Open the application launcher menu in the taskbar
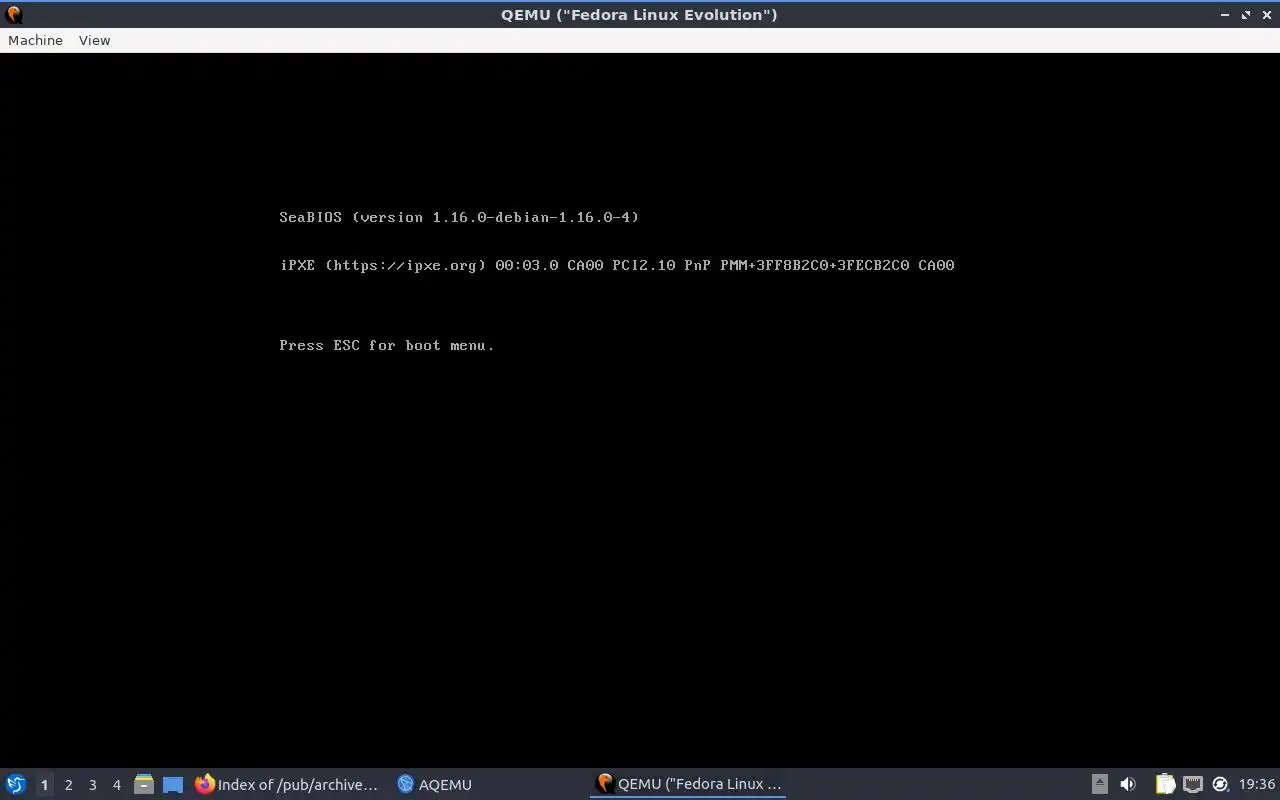The image size is (1280, 800). point(16,784)
